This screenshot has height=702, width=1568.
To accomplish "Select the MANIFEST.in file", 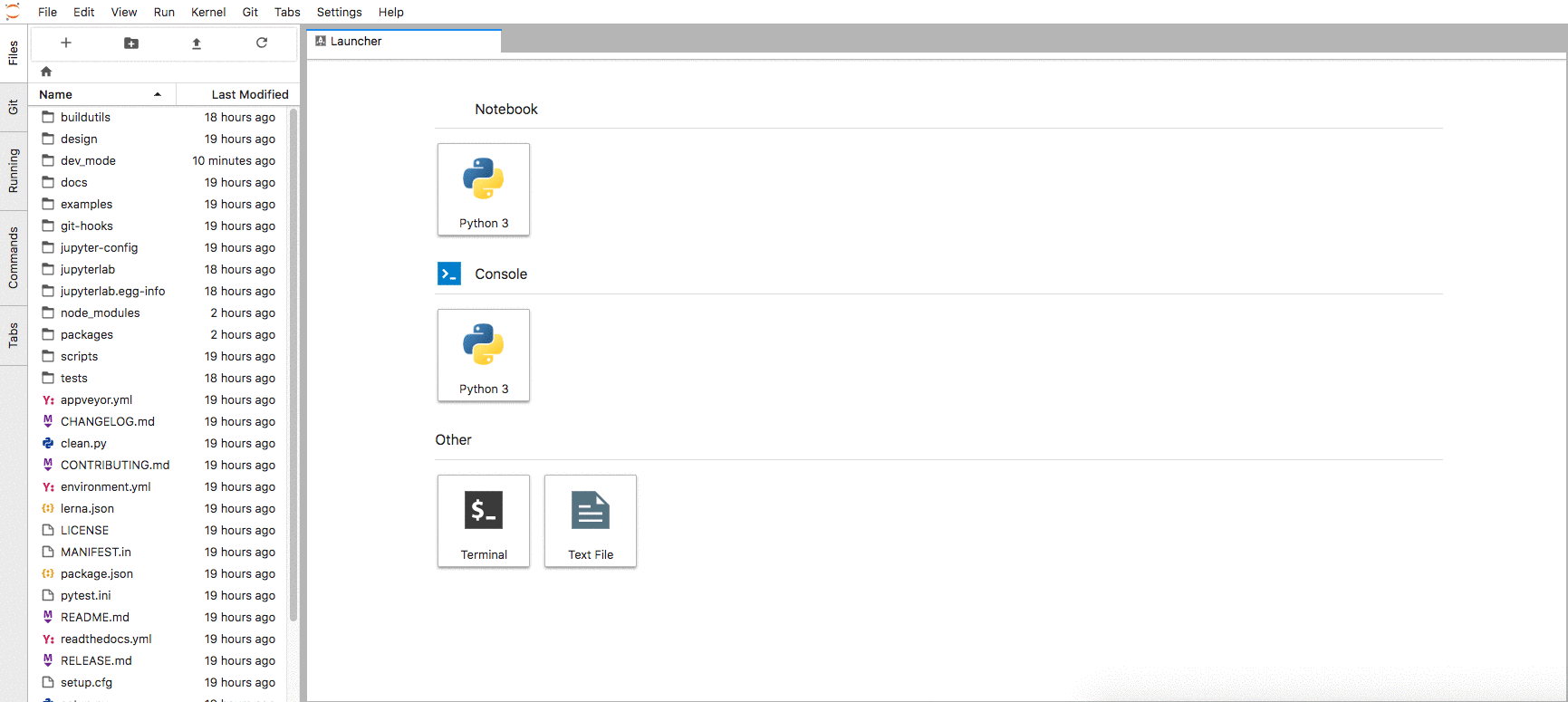I will (158, 552).
